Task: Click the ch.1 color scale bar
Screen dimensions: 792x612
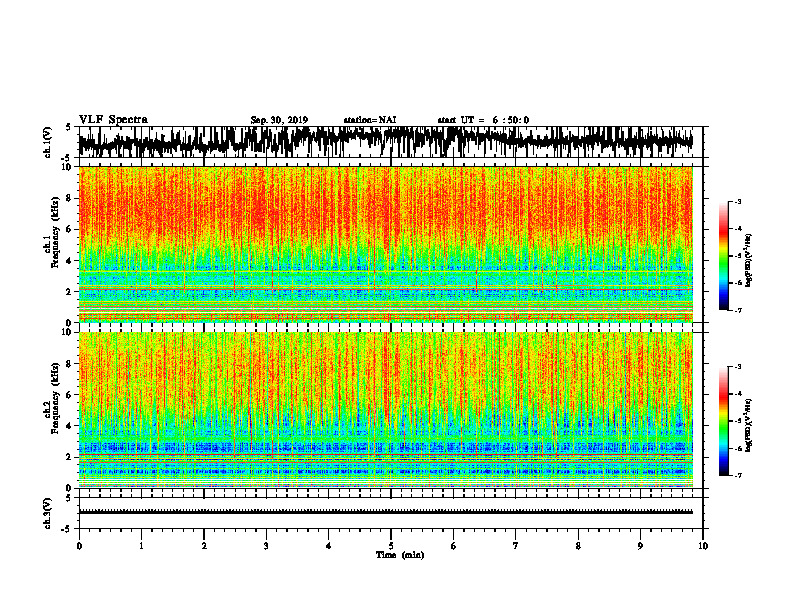Action: tap(724, 256)
